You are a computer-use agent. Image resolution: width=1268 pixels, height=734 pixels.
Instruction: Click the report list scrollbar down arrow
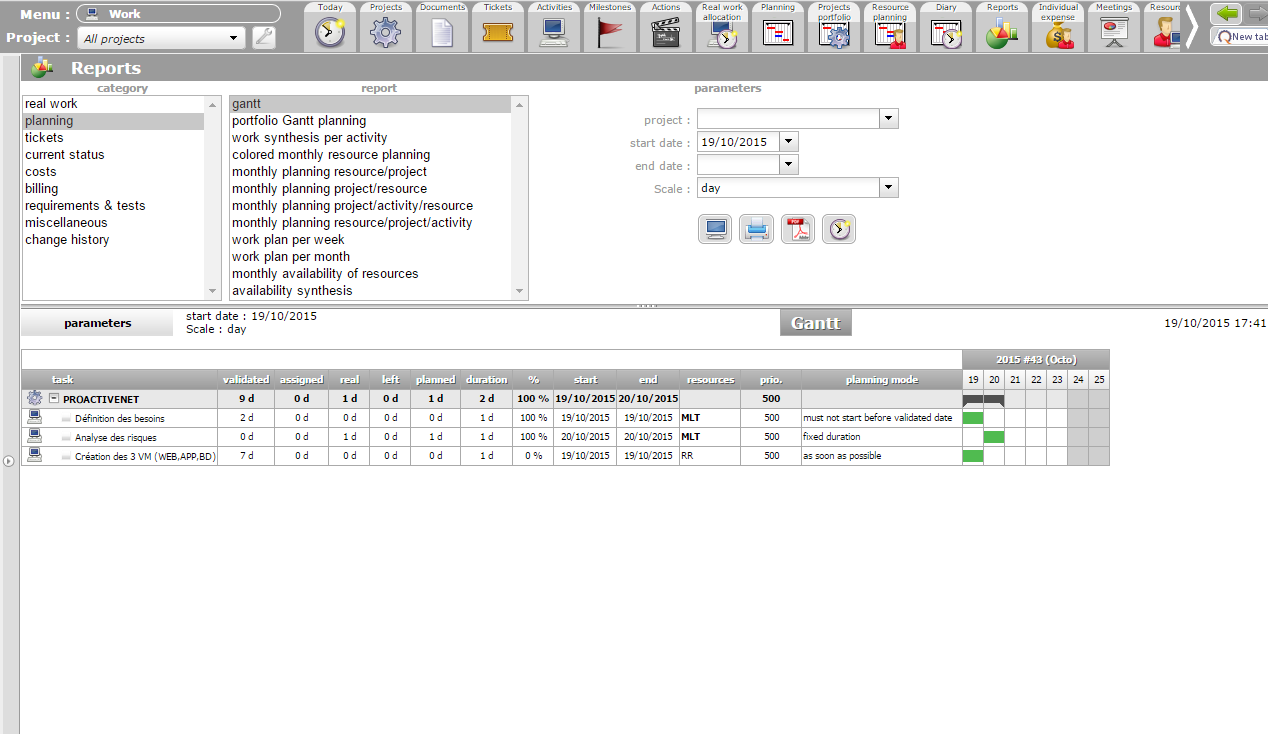point(519,291)
